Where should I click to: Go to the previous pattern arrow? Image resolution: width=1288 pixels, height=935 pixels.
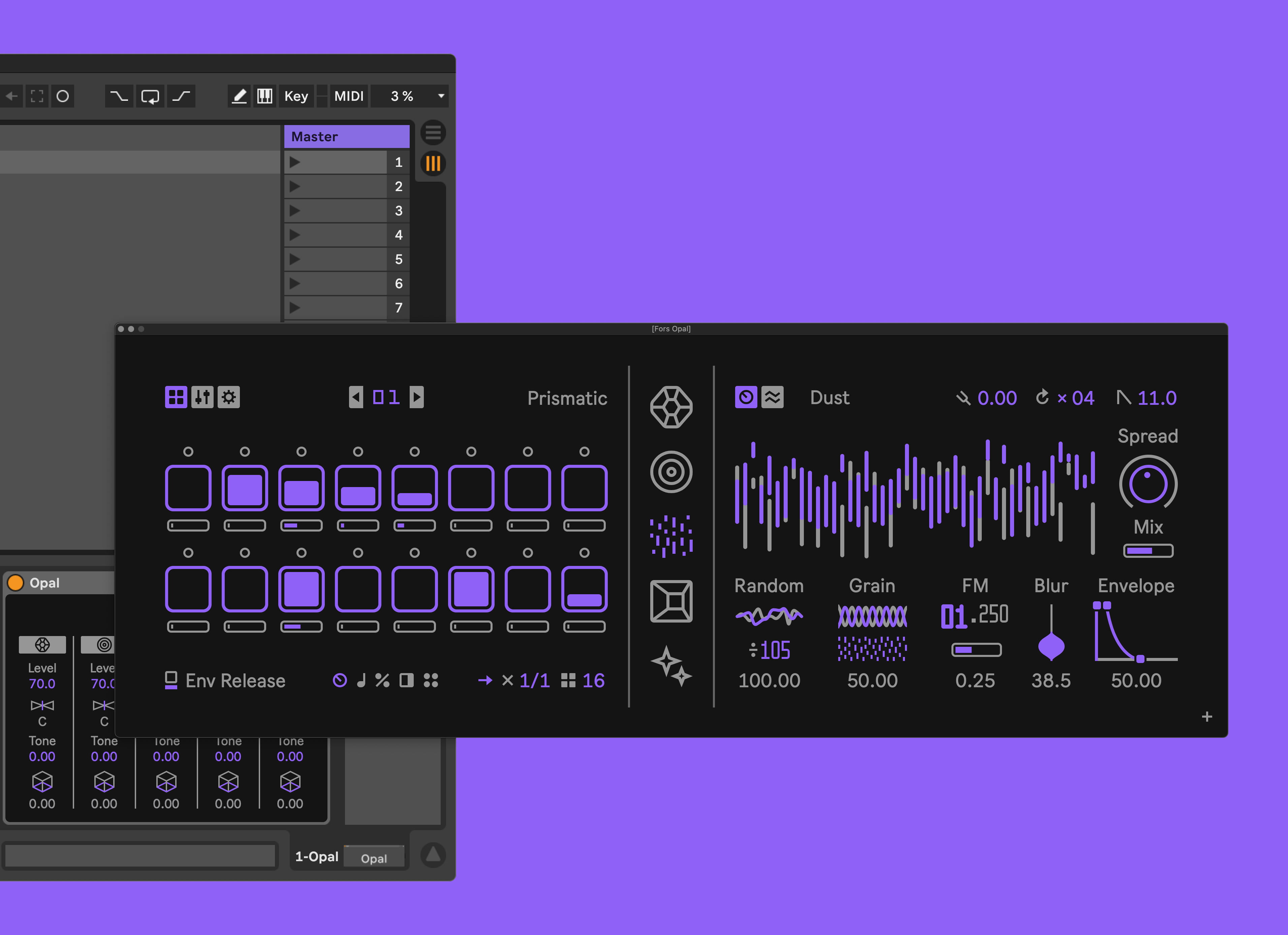[356, 397]
